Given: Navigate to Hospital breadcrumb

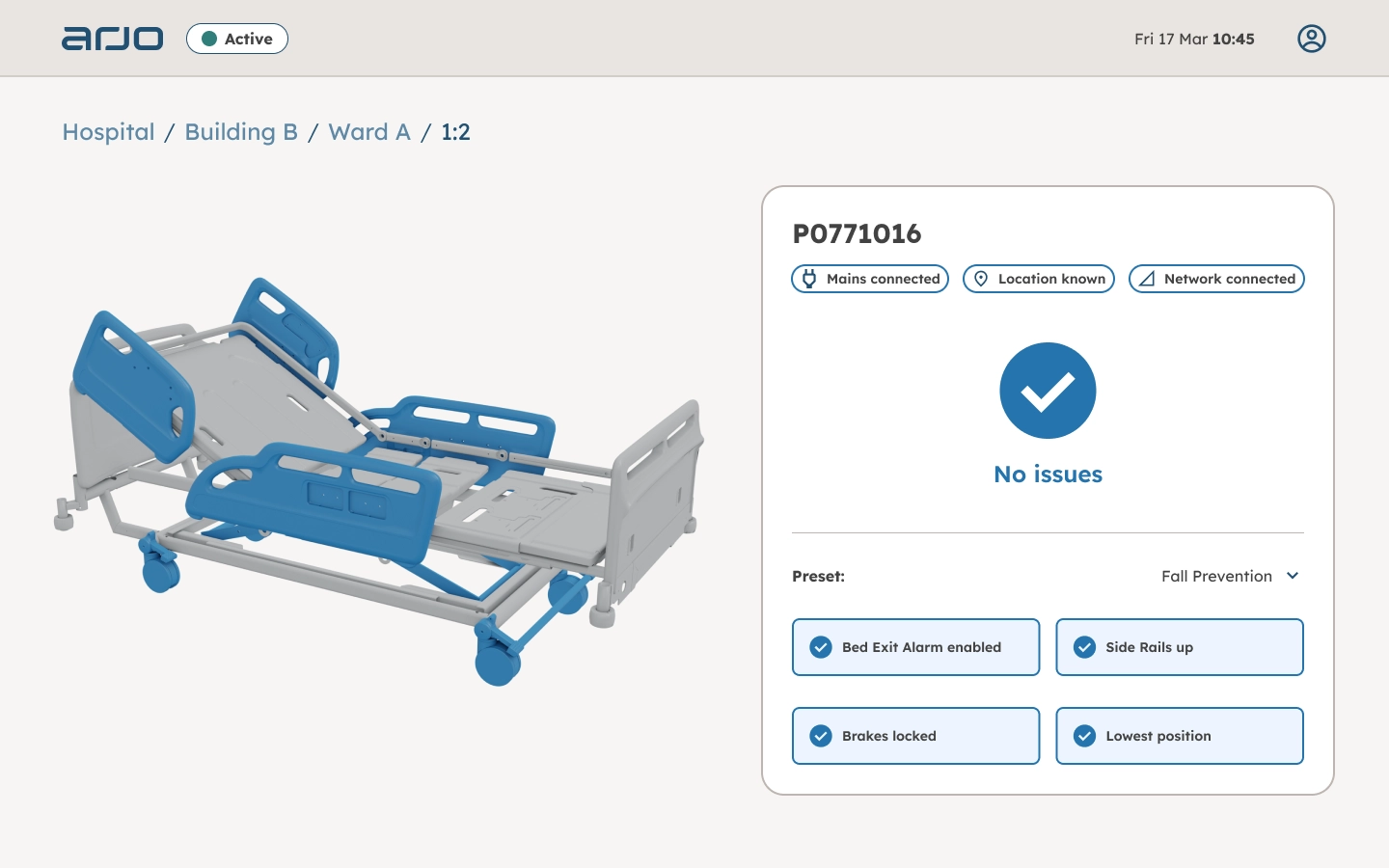Looking at the screenshot, I should pos(108,132).
